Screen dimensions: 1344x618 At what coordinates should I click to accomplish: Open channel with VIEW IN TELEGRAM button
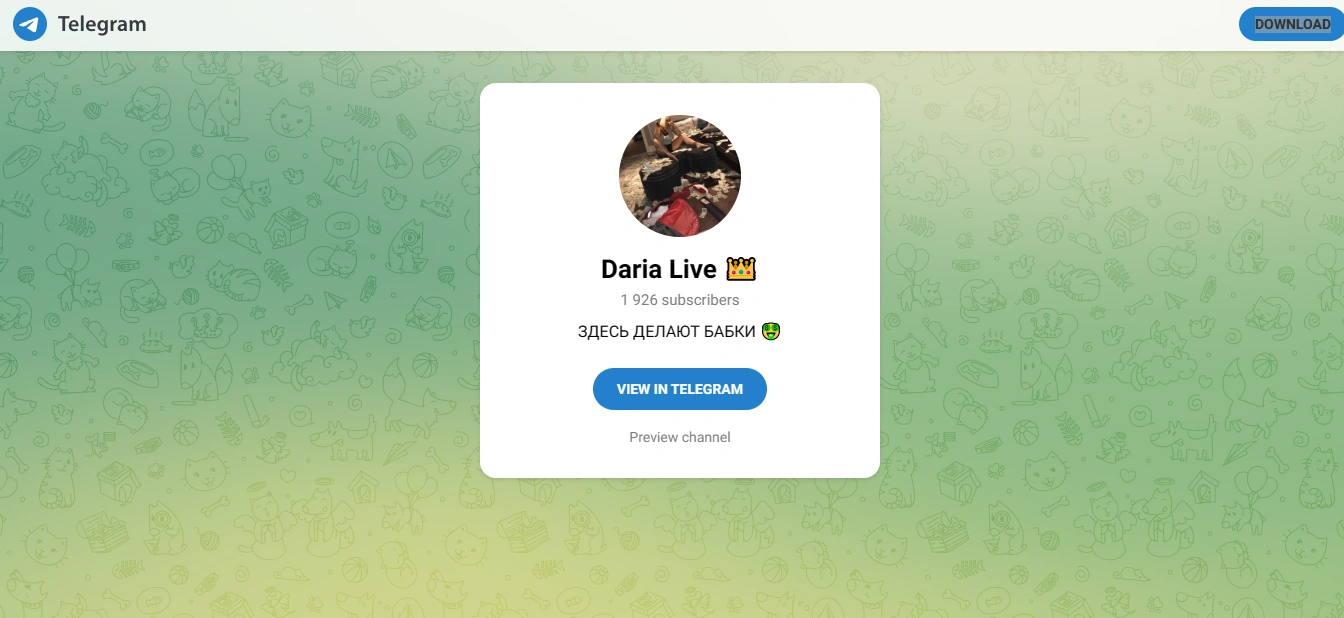point(680,389)
